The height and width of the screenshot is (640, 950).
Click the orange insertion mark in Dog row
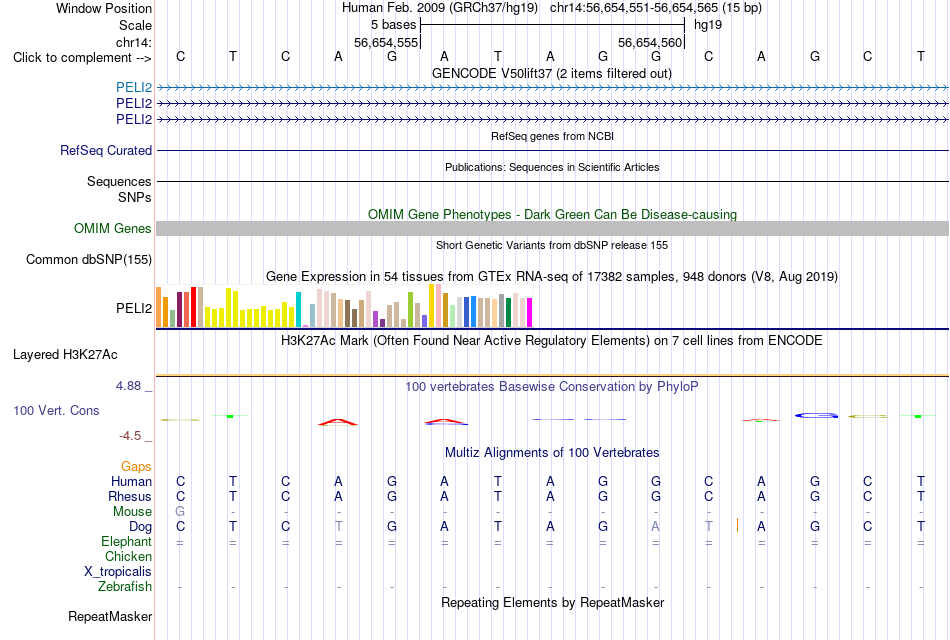coord(737,525)
